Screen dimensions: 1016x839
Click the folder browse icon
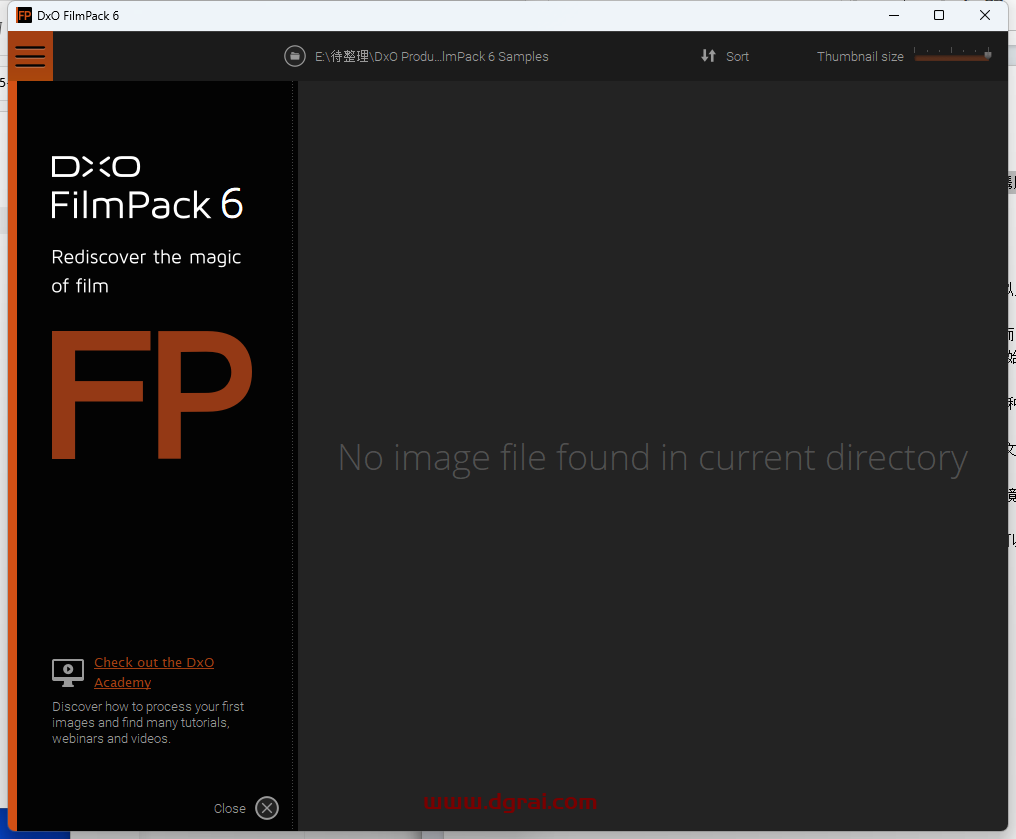pos(295,56)
